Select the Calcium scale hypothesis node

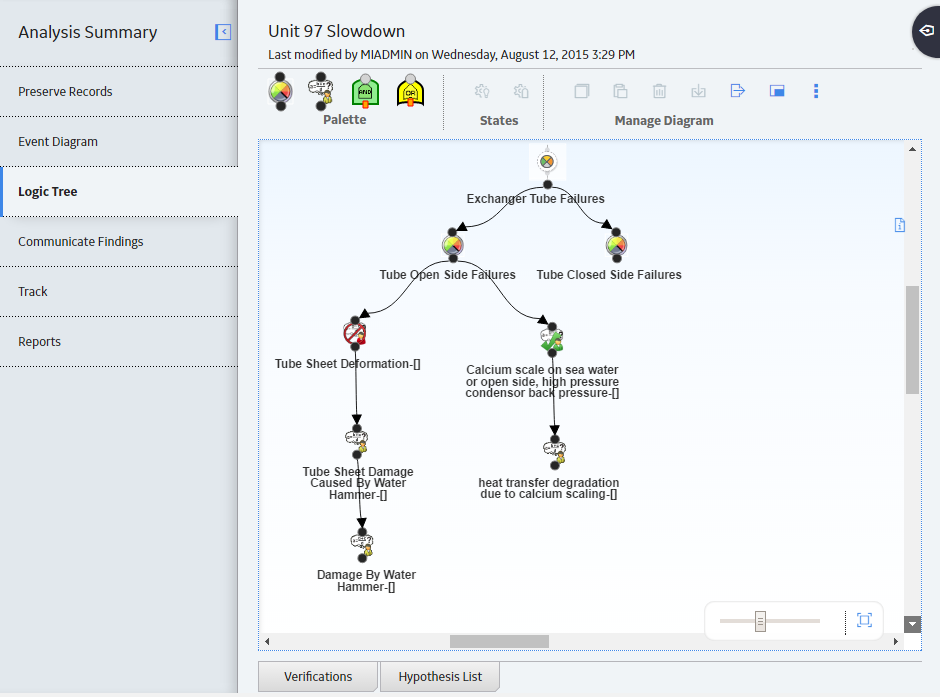click(552, 340)
